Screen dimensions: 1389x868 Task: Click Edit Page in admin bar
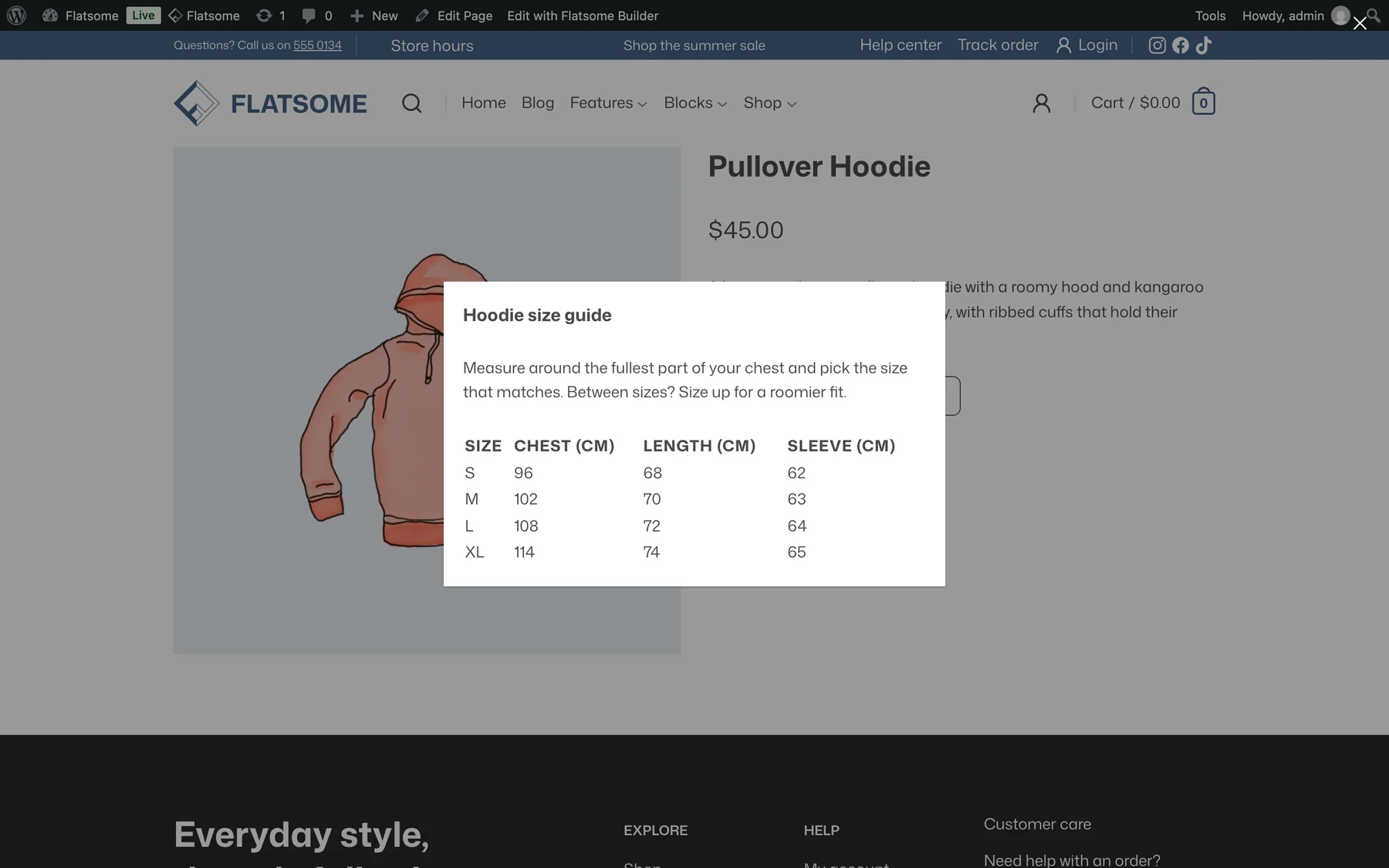coord(454,15)
